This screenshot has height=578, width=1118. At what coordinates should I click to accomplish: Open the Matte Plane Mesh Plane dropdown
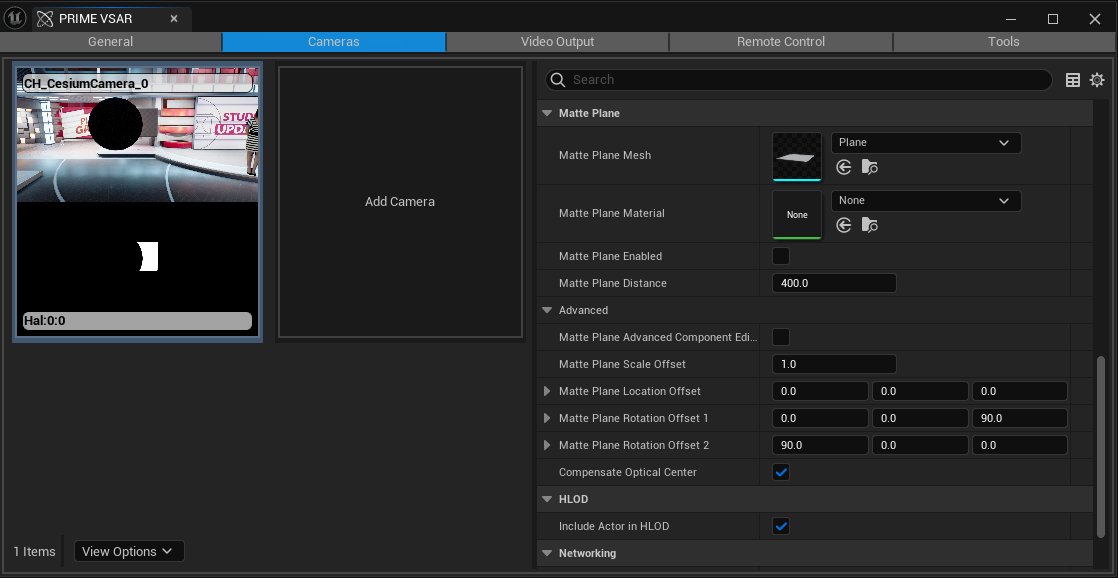[x=925, y=143]
